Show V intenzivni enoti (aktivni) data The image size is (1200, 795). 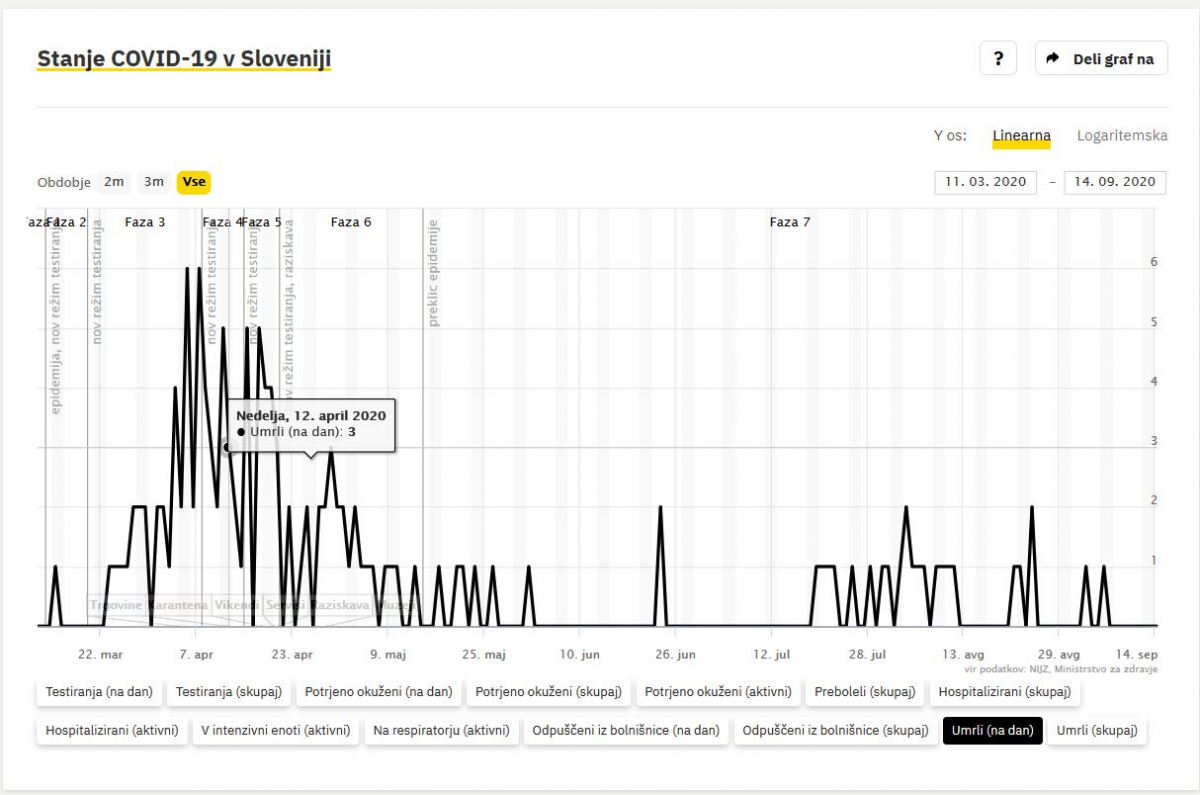pyautogui.click(x=275, y=731)
